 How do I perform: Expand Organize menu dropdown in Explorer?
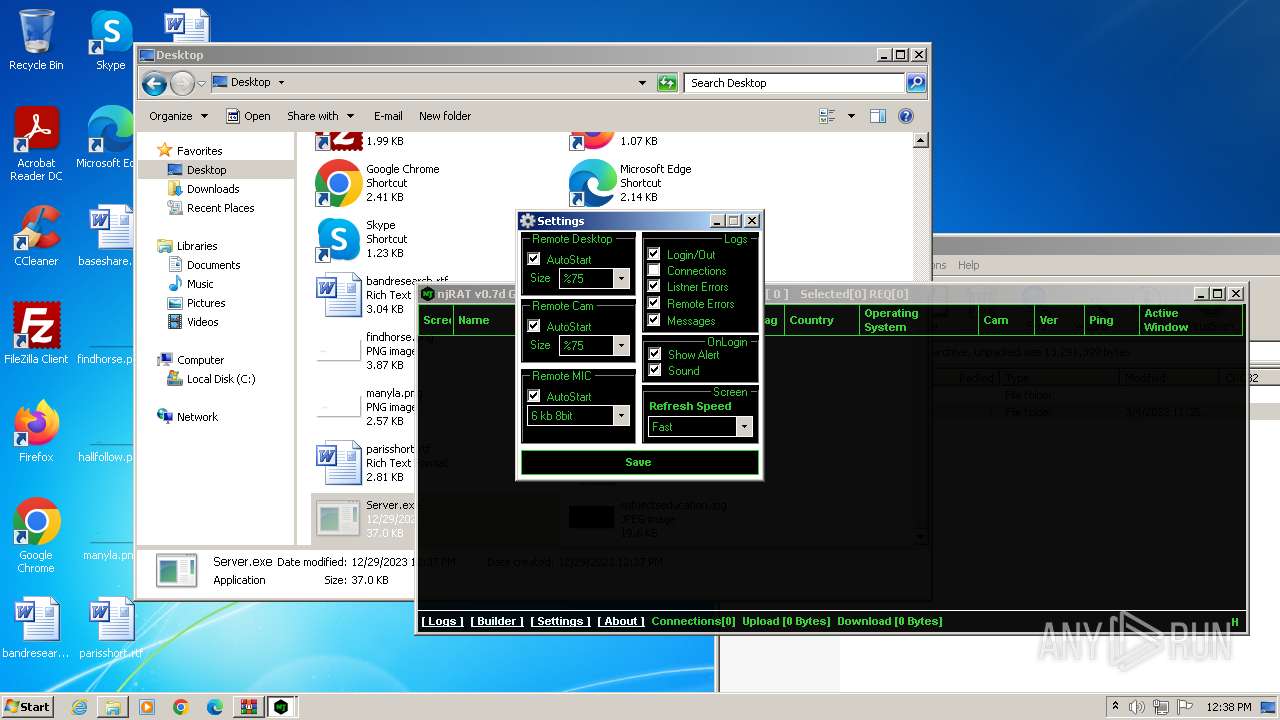click(178, 116)
